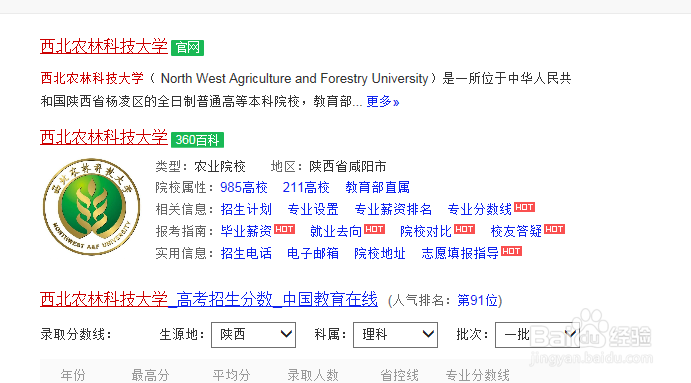This screenshot has width=691, height=383.
Task: Open the first 西北农林科技大学 title link beside 官网
Action: click(104, 46)
